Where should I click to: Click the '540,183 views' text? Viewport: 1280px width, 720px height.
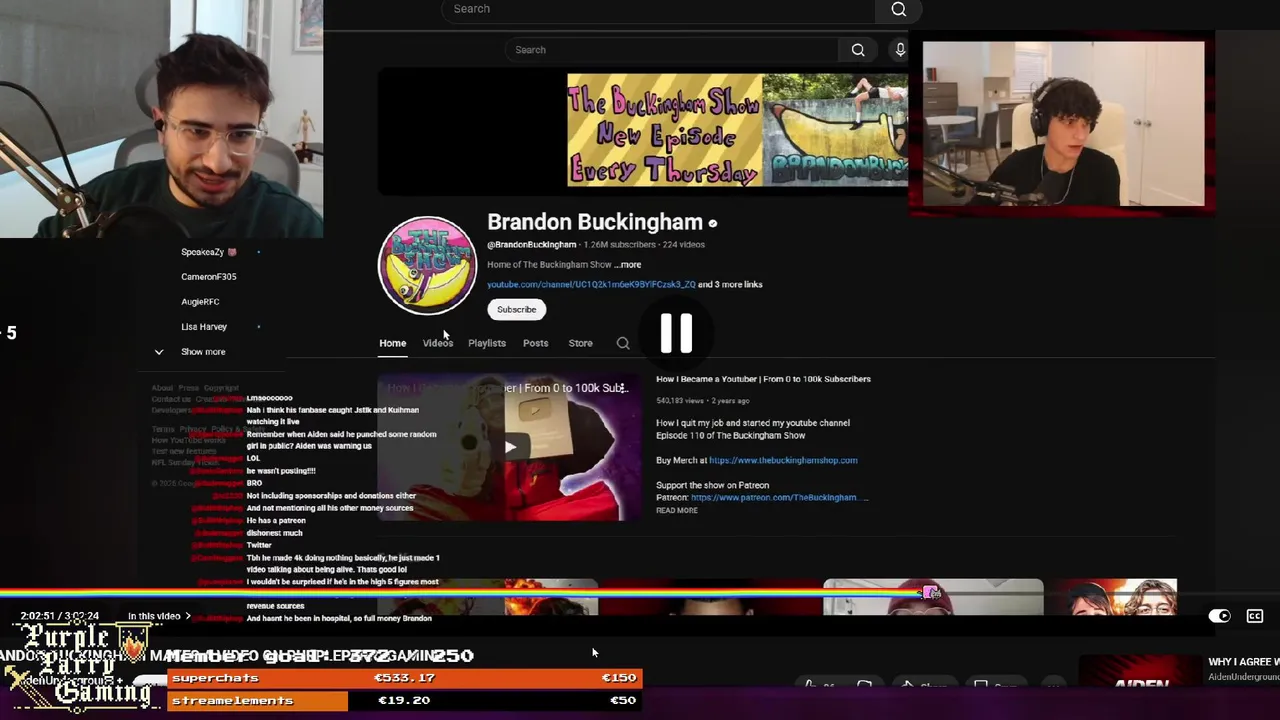[x=680, y=400]
